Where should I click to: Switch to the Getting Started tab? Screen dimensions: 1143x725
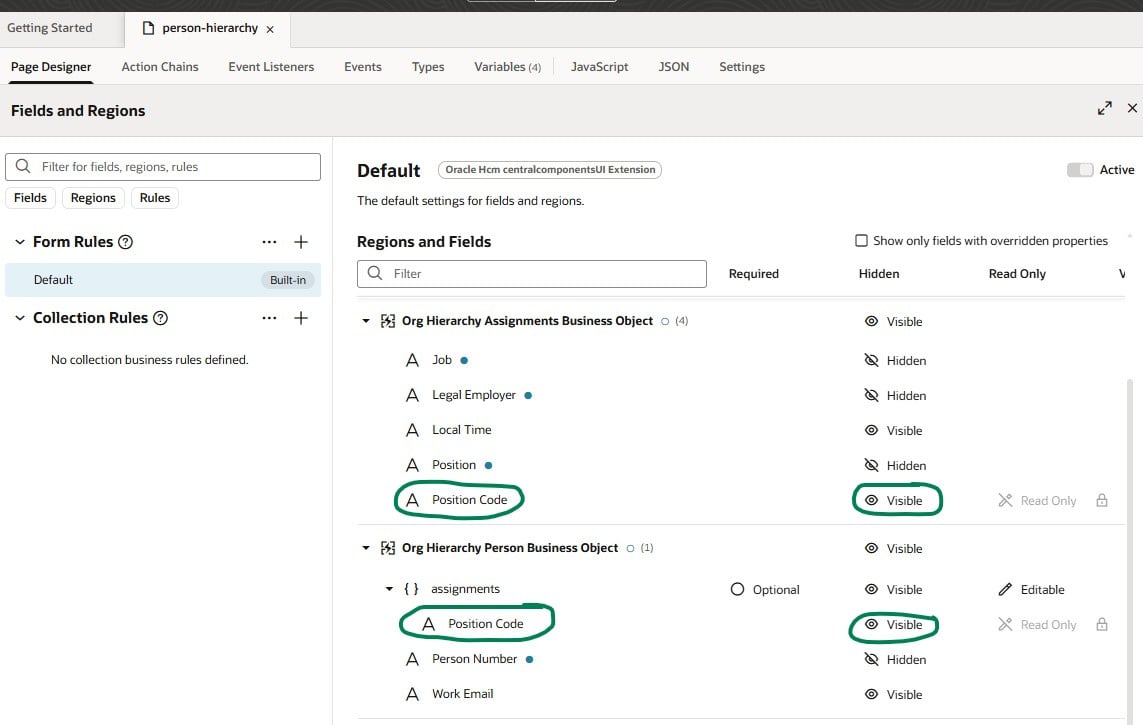click(x=50, y=28)
